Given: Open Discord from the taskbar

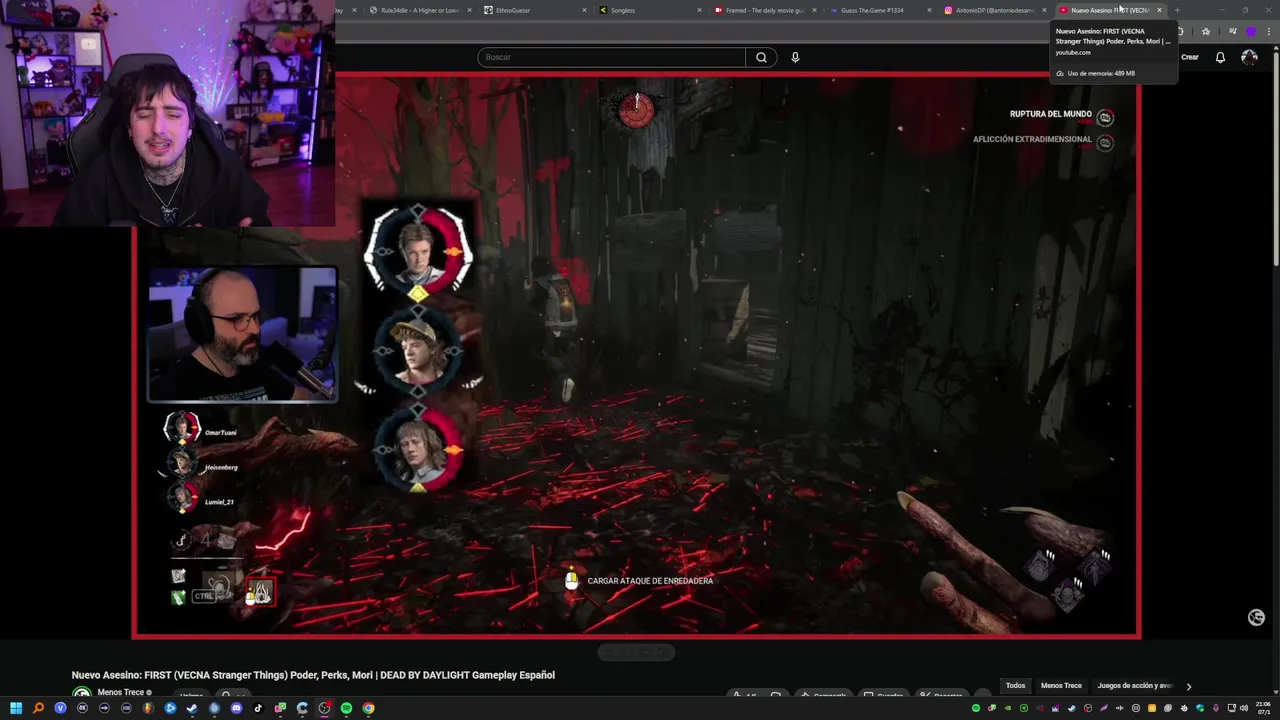Looking at the screenshot, I should [x=236, y=708].
